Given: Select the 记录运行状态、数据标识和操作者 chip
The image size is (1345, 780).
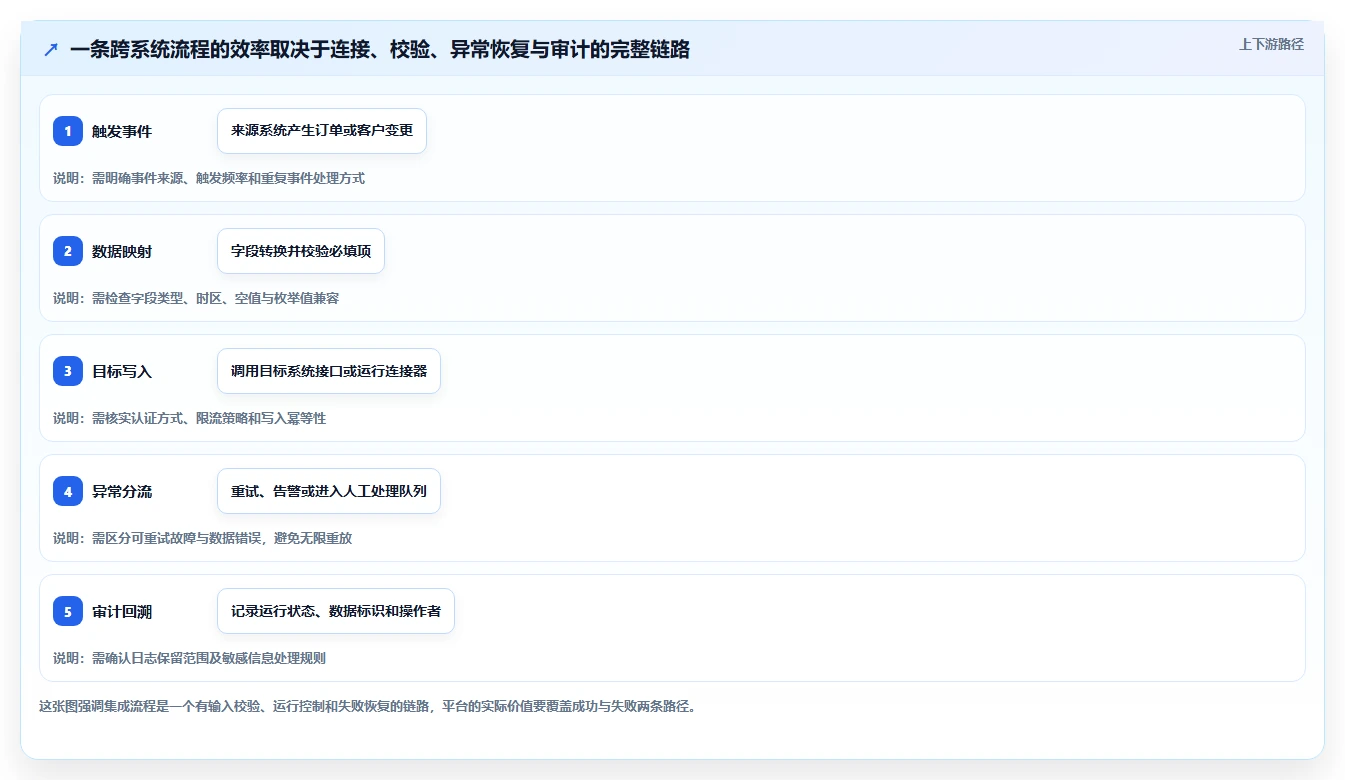Looking at the screenshot, I should [336, 611].
